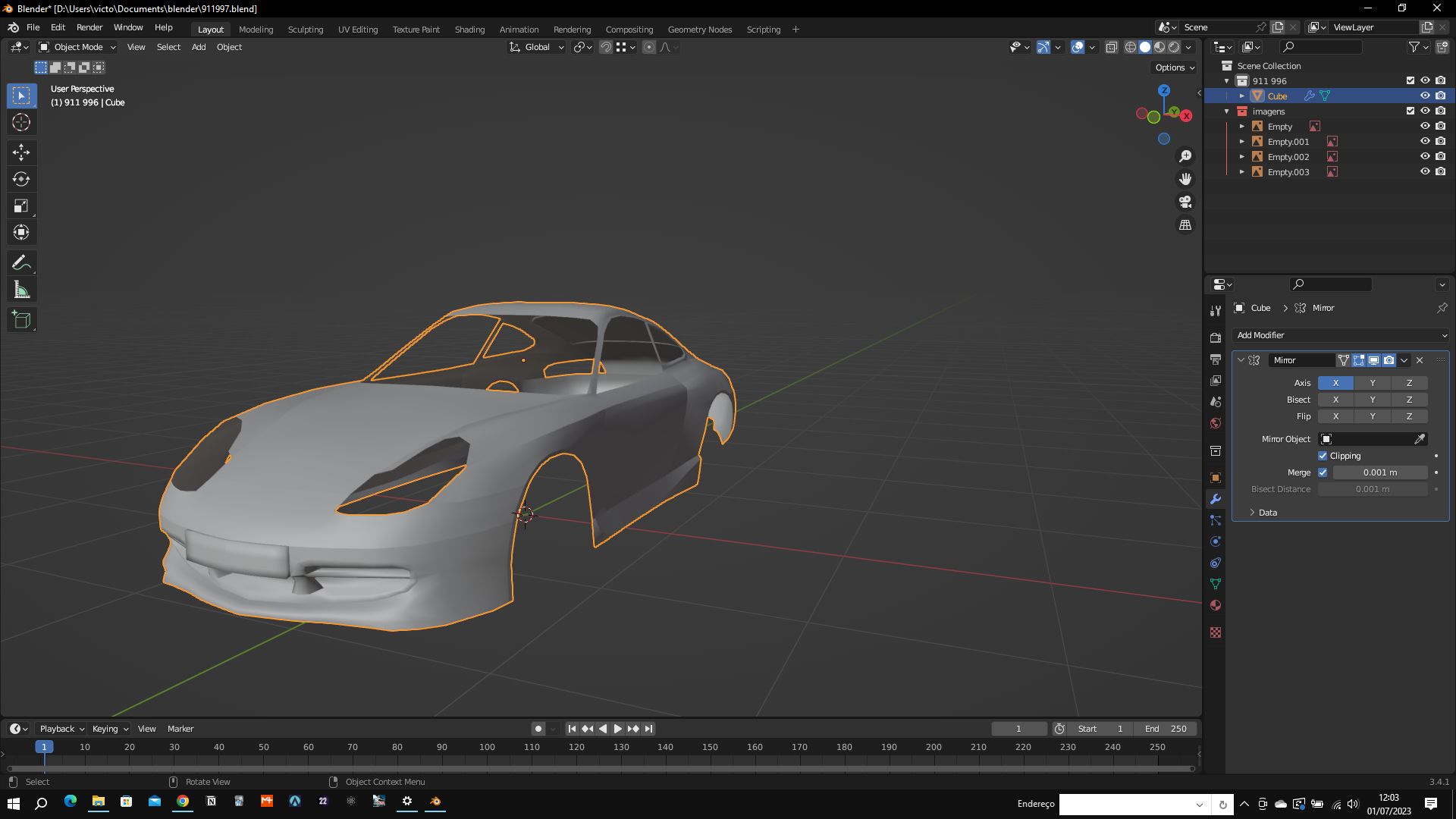
Task: Open the Material properties tab
Action: click(x=1216, y=605)
